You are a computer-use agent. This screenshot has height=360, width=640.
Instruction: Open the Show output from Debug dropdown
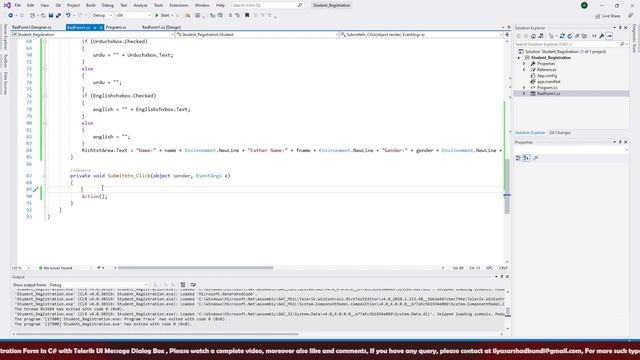98,285
